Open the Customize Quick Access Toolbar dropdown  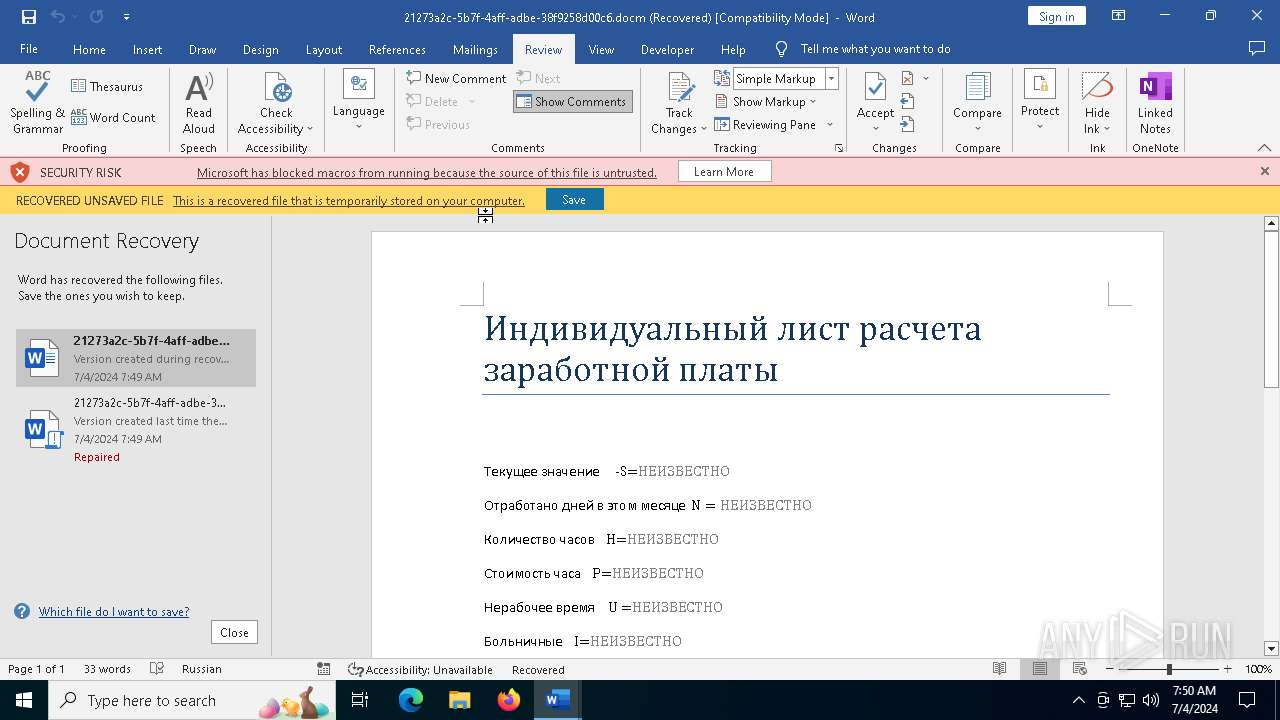coord(126,17)
